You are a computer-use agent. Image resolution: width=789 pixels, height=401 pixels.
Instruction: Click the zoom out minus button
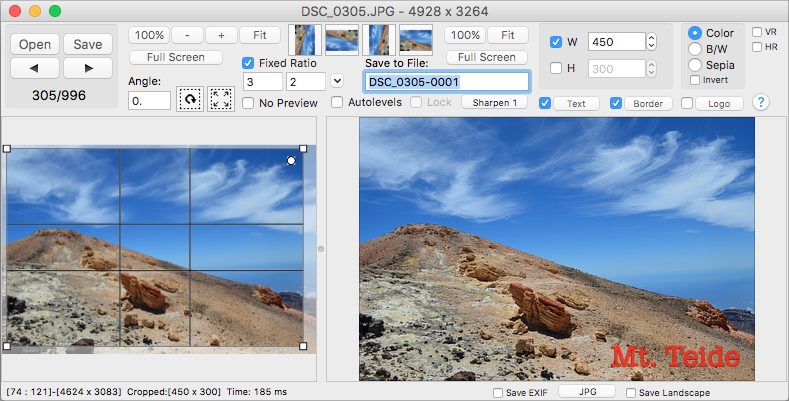187,35
